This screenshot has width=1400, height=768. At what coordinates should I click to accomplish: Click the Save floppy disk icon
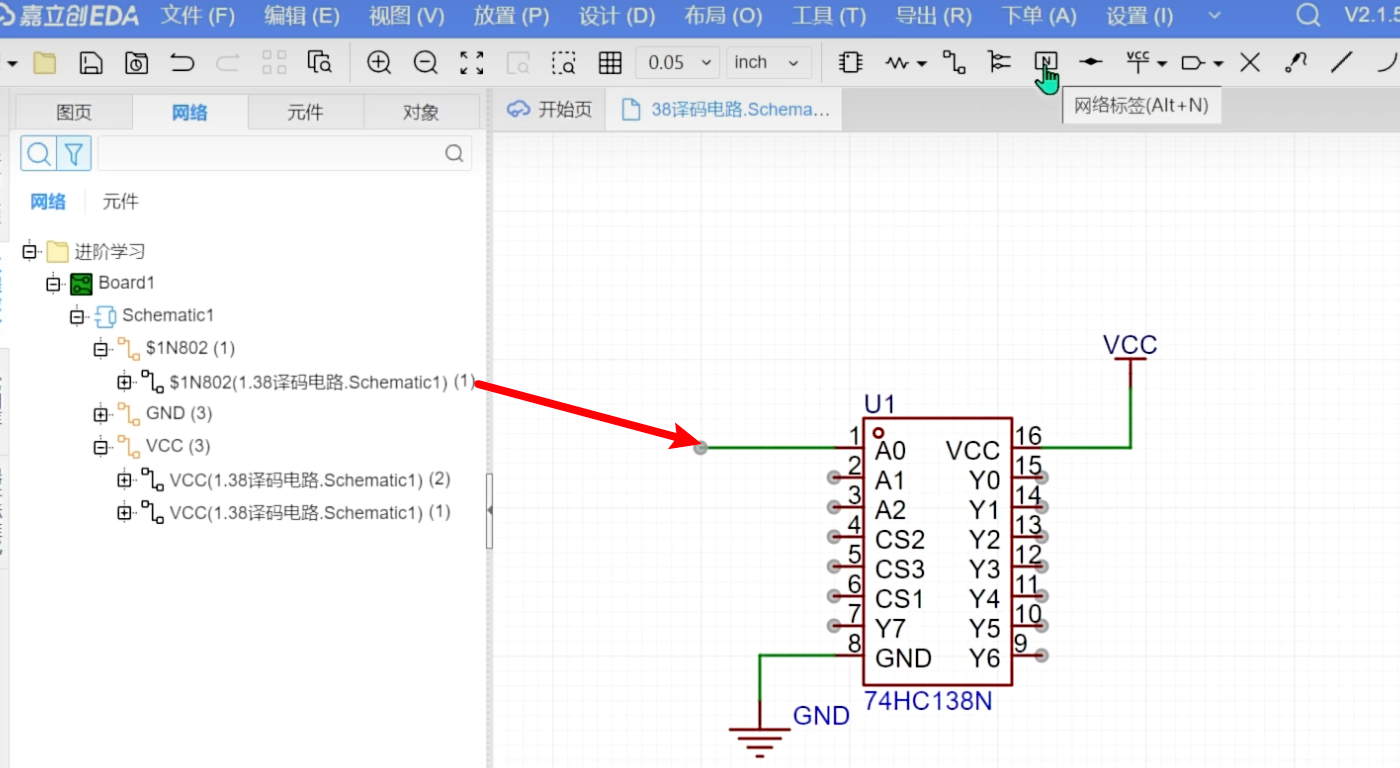91,63
